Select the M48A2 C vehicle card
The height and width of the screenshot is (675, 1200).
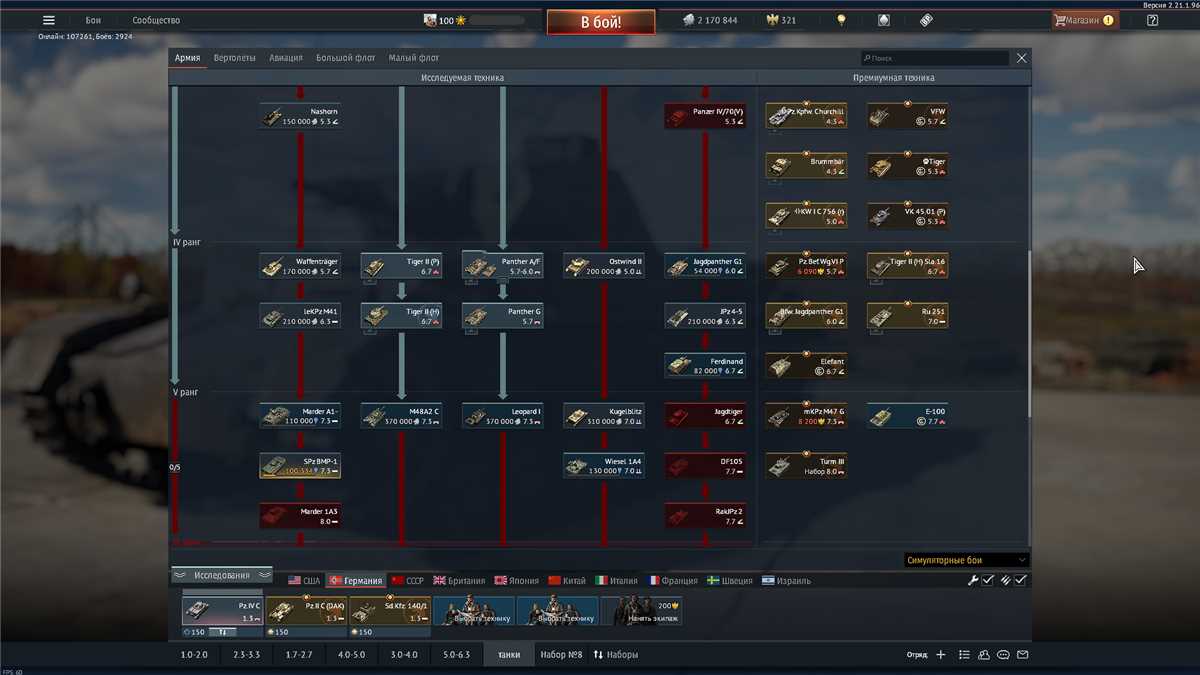coord(401,416)
